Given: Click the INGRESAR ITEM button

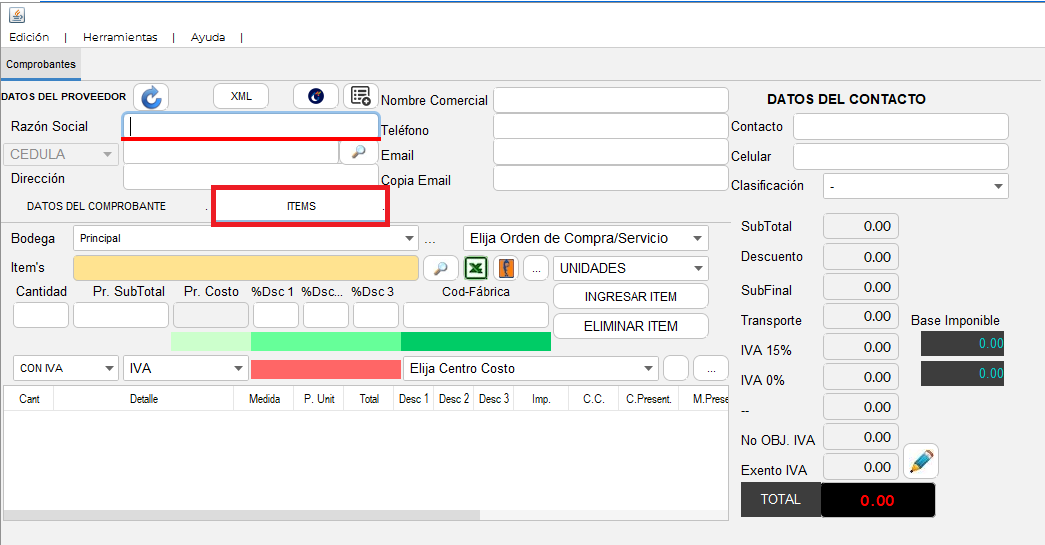Looking at the screenshot, I should (x=630, y=296).
